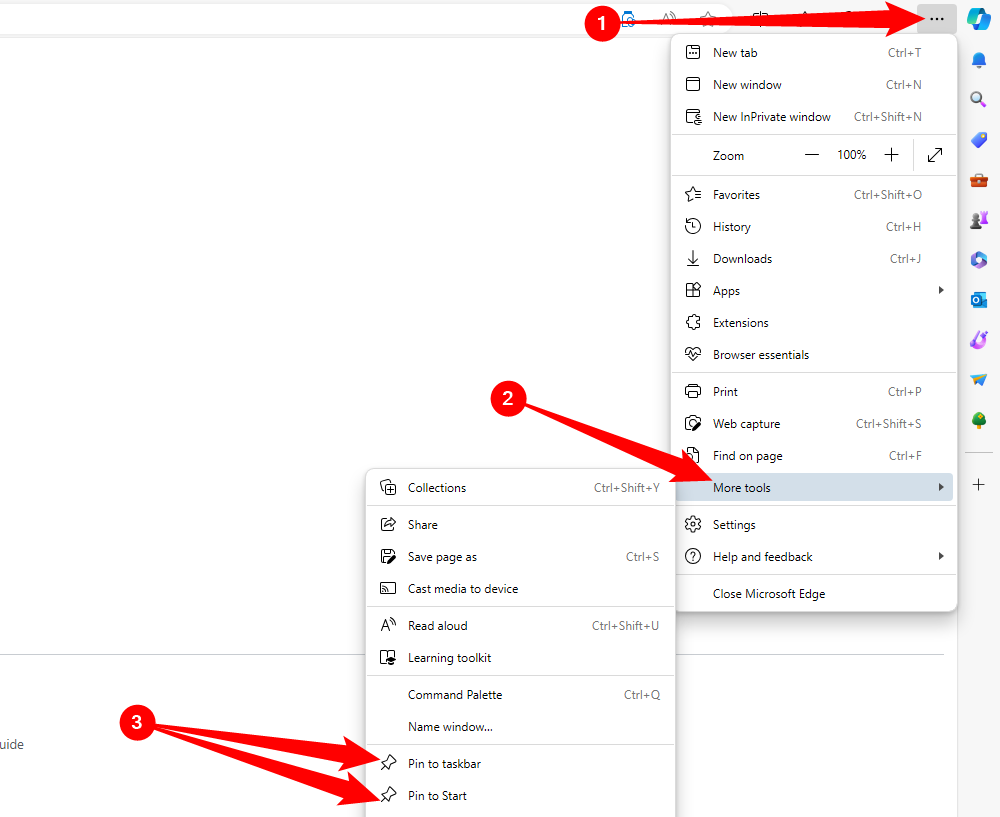
Task: Open Microsoft 365 from the sidebar
Action: tap(978, 259)
